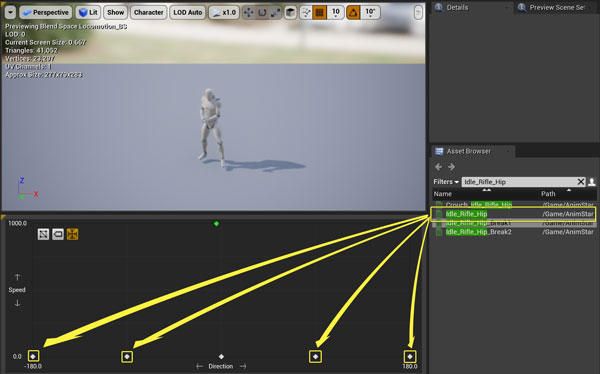
Task: Open the Character menu button
Action: click(x=148, y=12)
